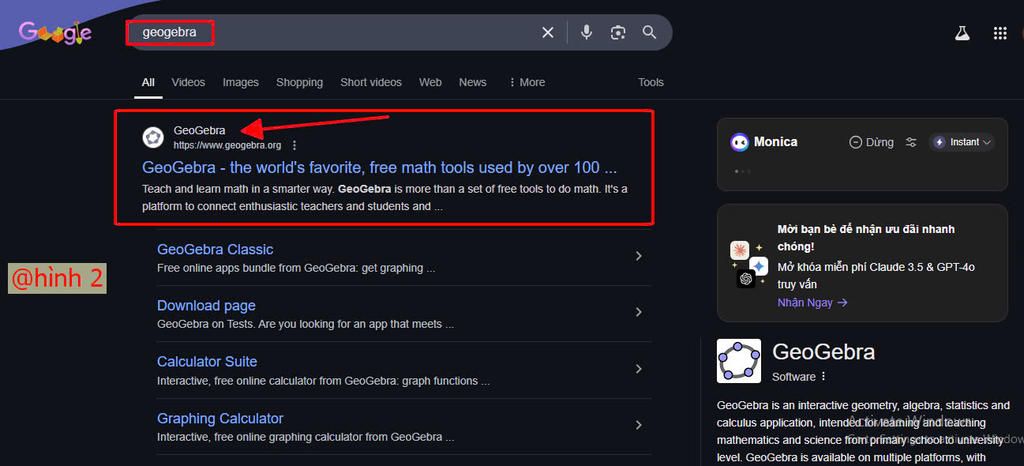This screenshot has height=466, width=1024.
Task: Open the Google apps grid icon
Action: 1000,33
